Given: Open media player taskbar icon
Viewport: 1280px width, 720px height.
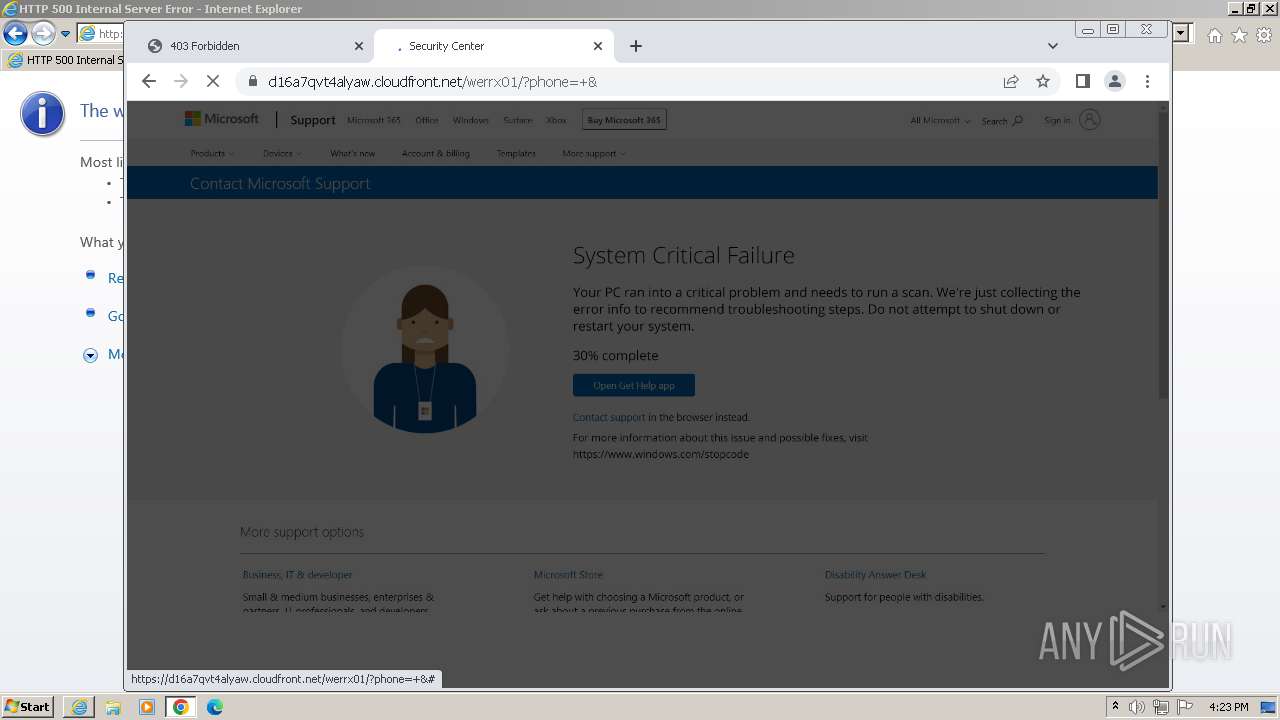Looking at the screenshot, I should 147,707.
